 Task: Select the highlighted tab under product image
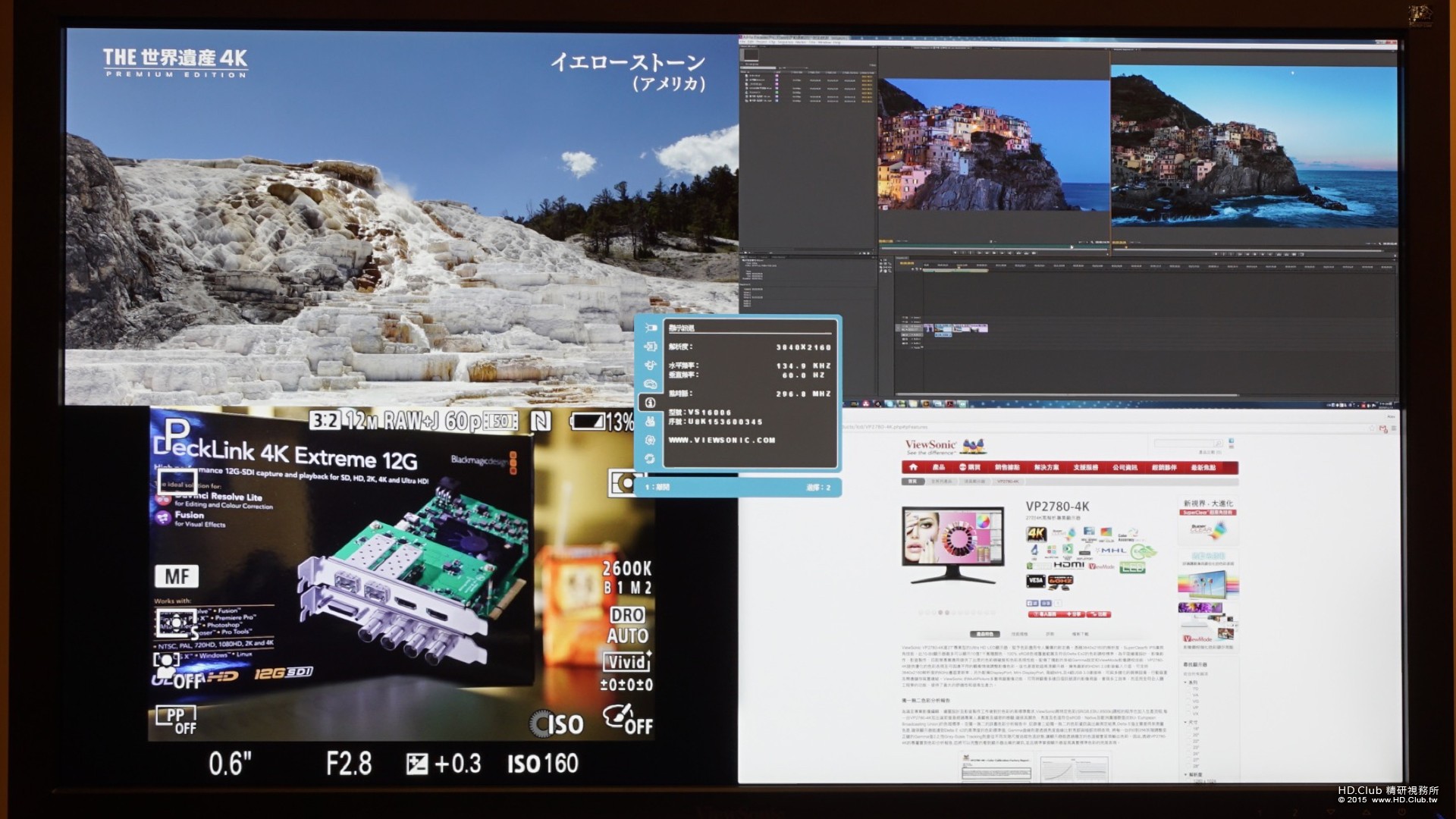[x=984, y=634]
